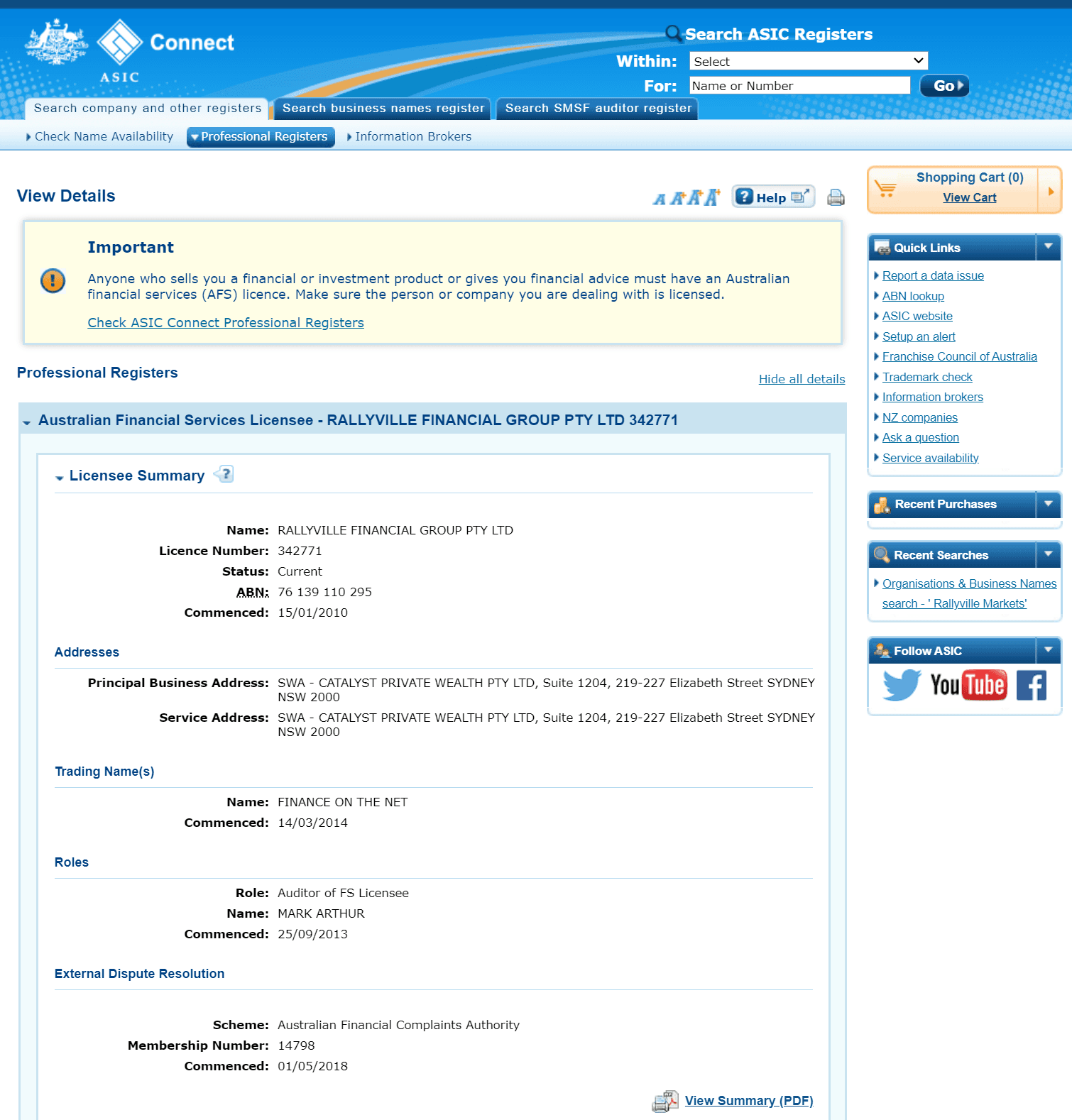
Task: Select Professional Registers submenu
Action: coord(261,136)
